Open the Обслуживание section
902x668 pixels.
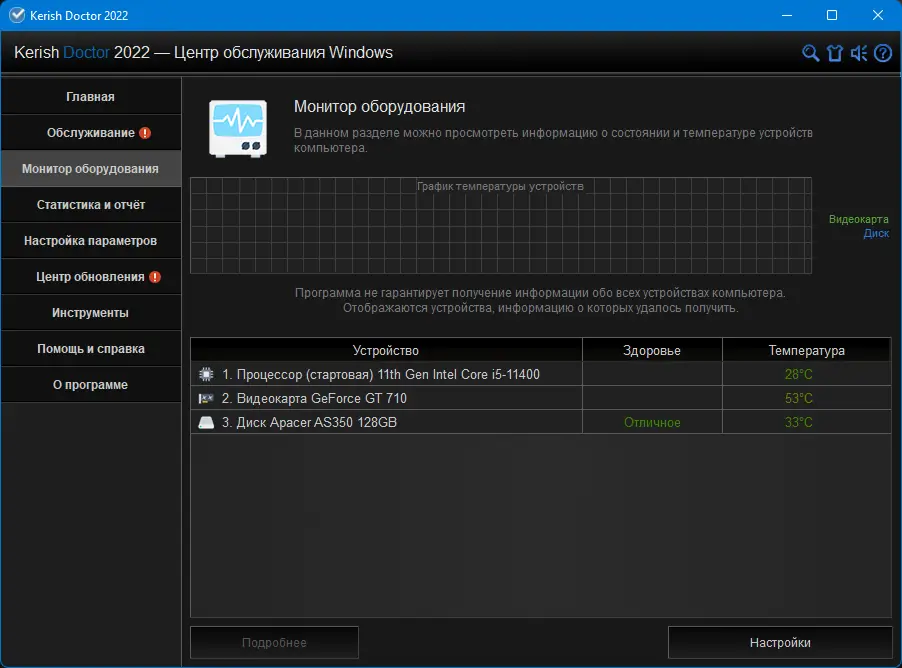click(x=91, y=132)
